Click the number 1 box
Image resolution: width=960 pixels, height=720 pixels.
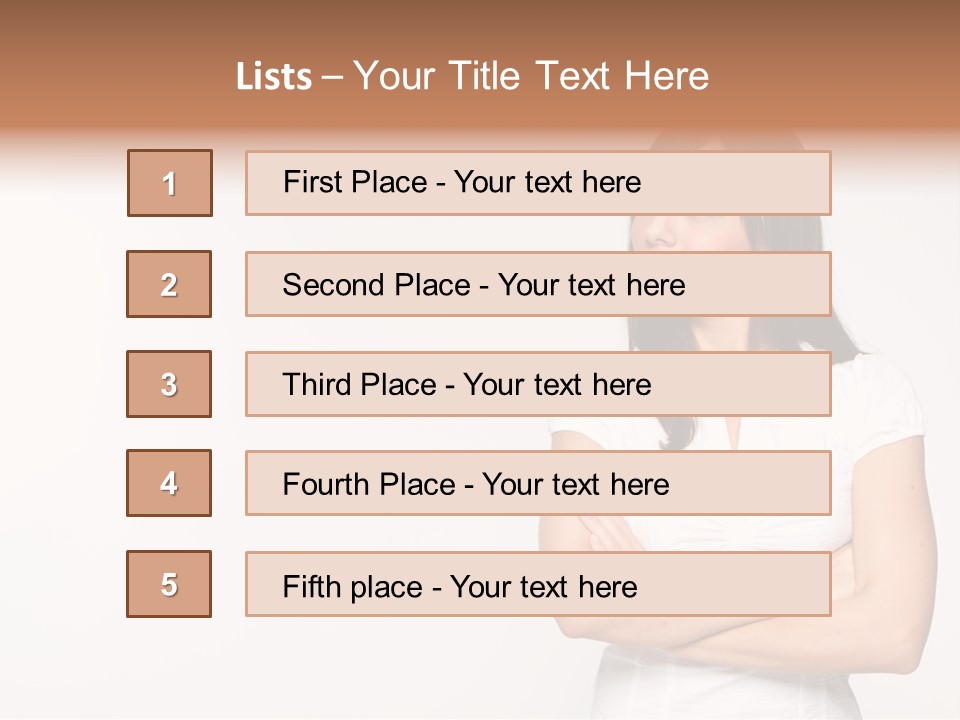coord(170,183)
